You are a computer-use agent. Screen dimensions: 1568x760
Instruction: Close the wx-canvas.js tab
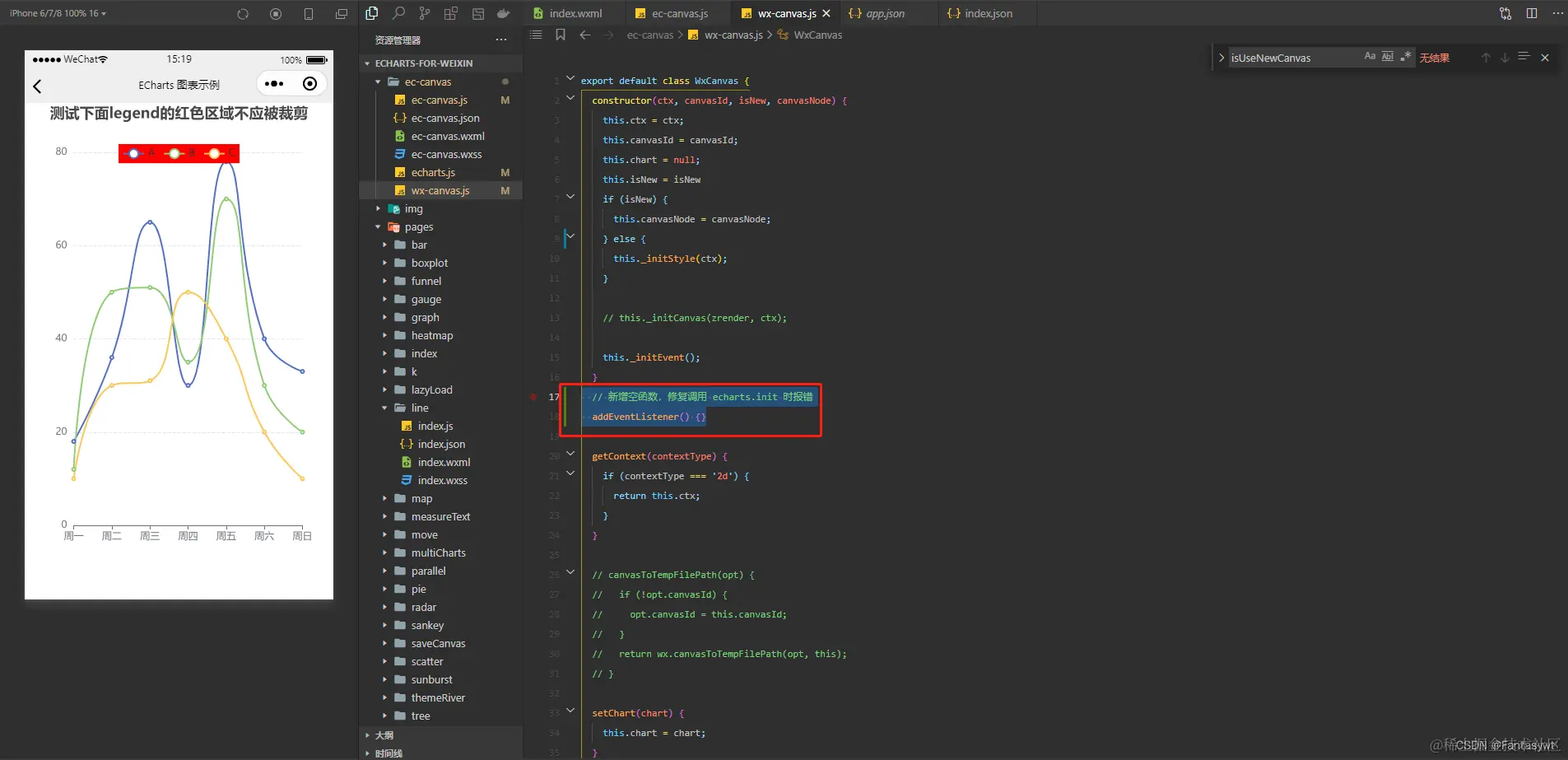[826, 13]
